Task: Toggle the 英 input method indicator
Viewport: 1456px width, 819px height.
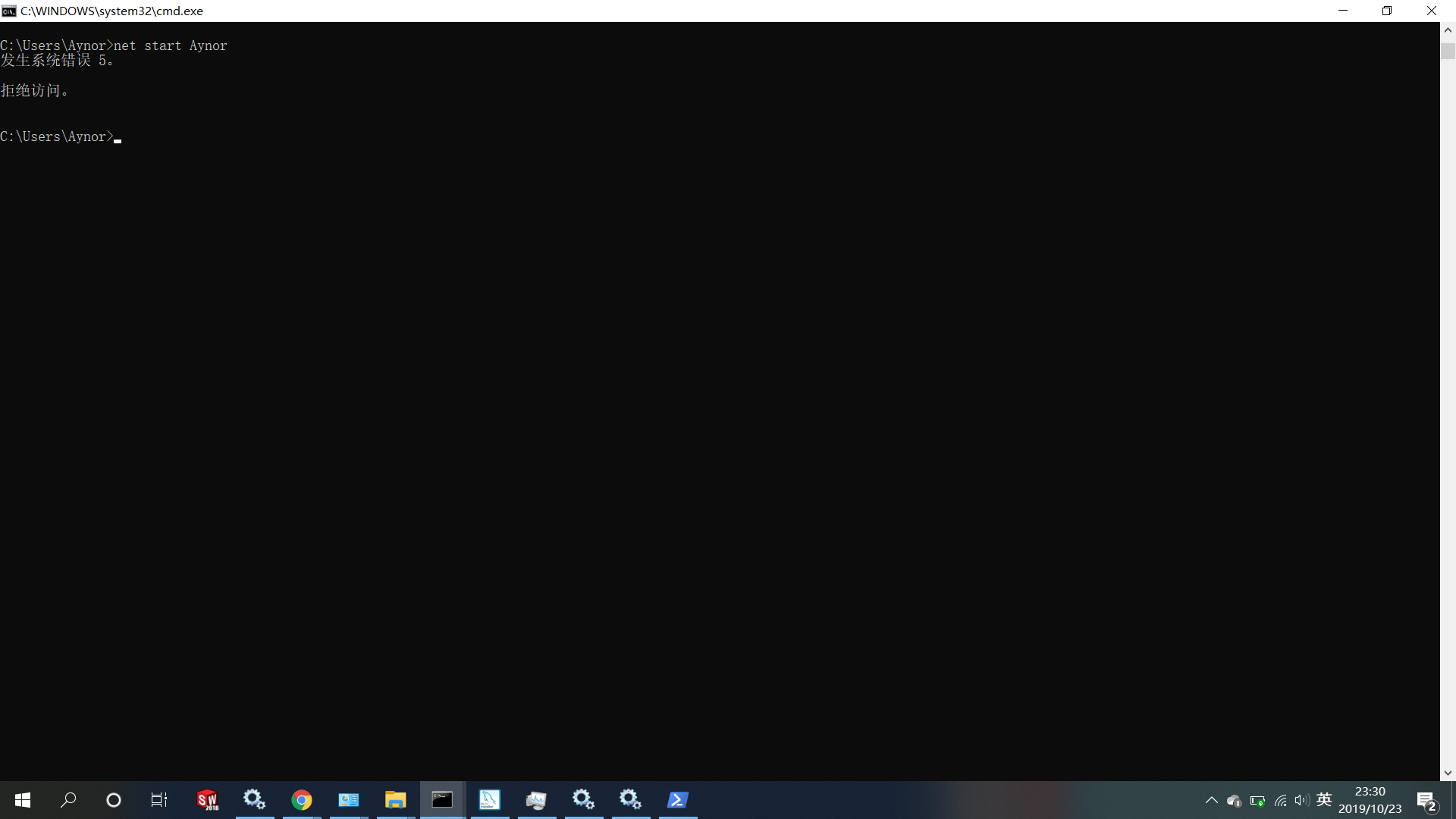Action: click(x=1324, y=800)
